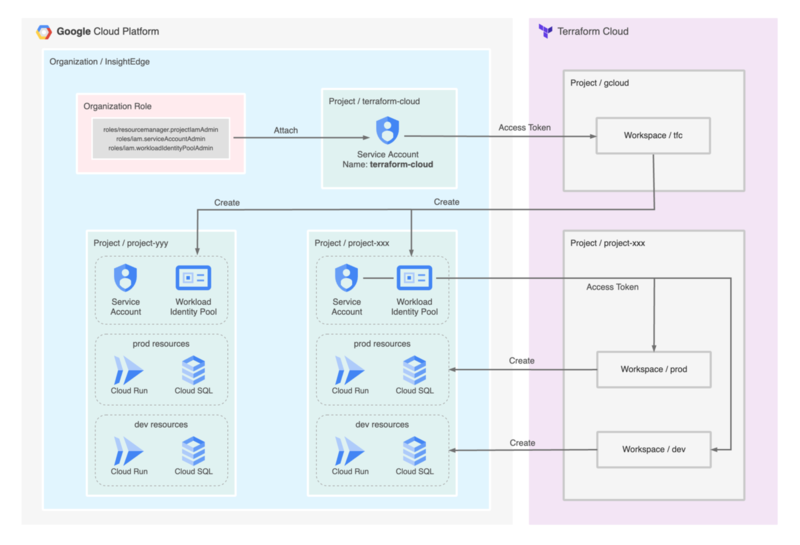The width and height of the screenshot is (800, 545).
Task: Click 'Create' label above GCP project-xxx
Action: pyautogui.click(x=446, y=202)
